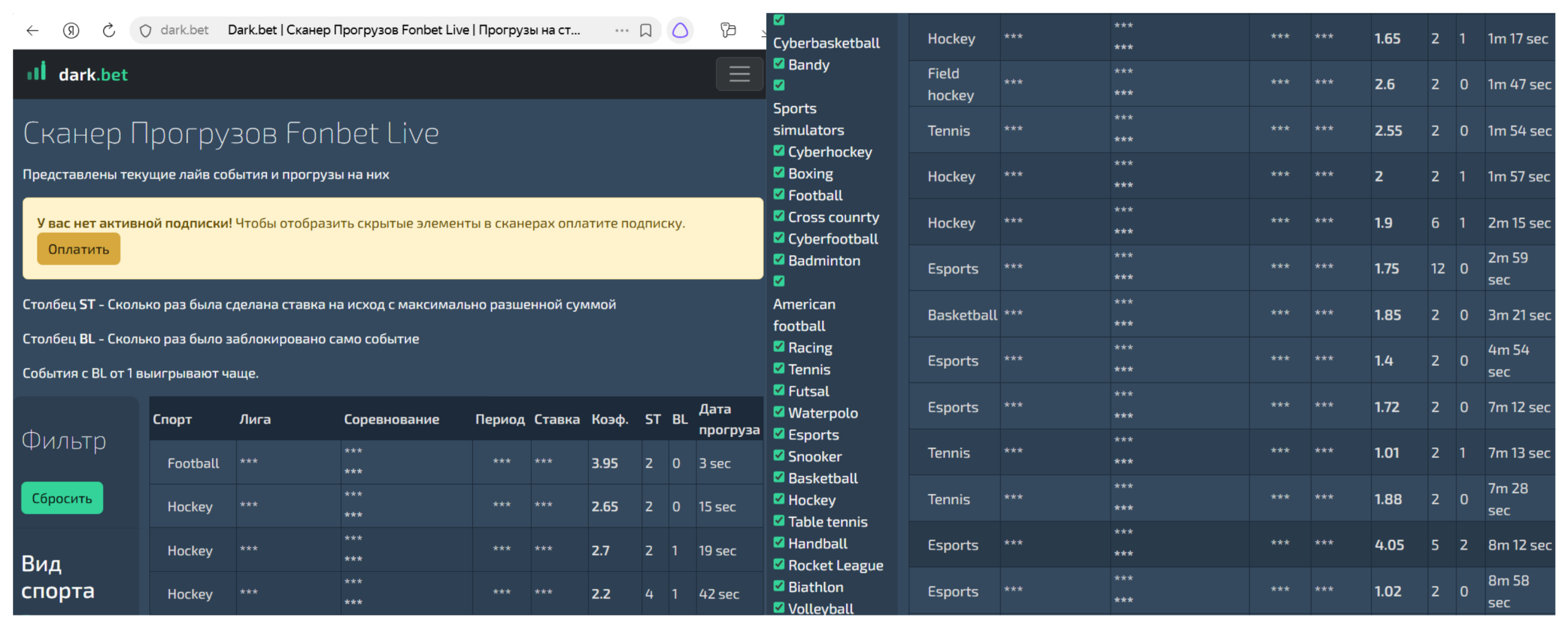Toggle the Tennis filter checkbox
The width and height of the screenshot is (1568, 628).
779,368
